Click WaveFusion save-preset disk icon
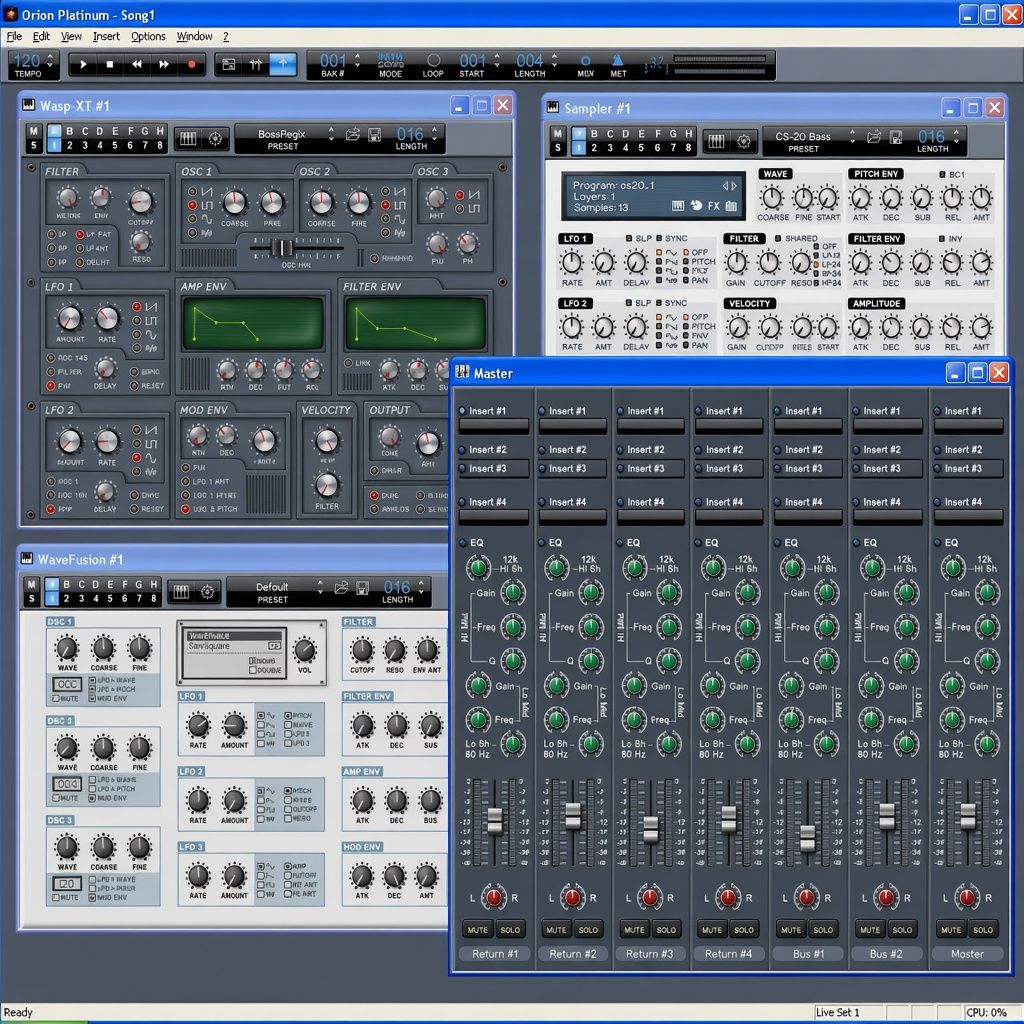This screenshot has height=1024, width=1024. point(363,588)
